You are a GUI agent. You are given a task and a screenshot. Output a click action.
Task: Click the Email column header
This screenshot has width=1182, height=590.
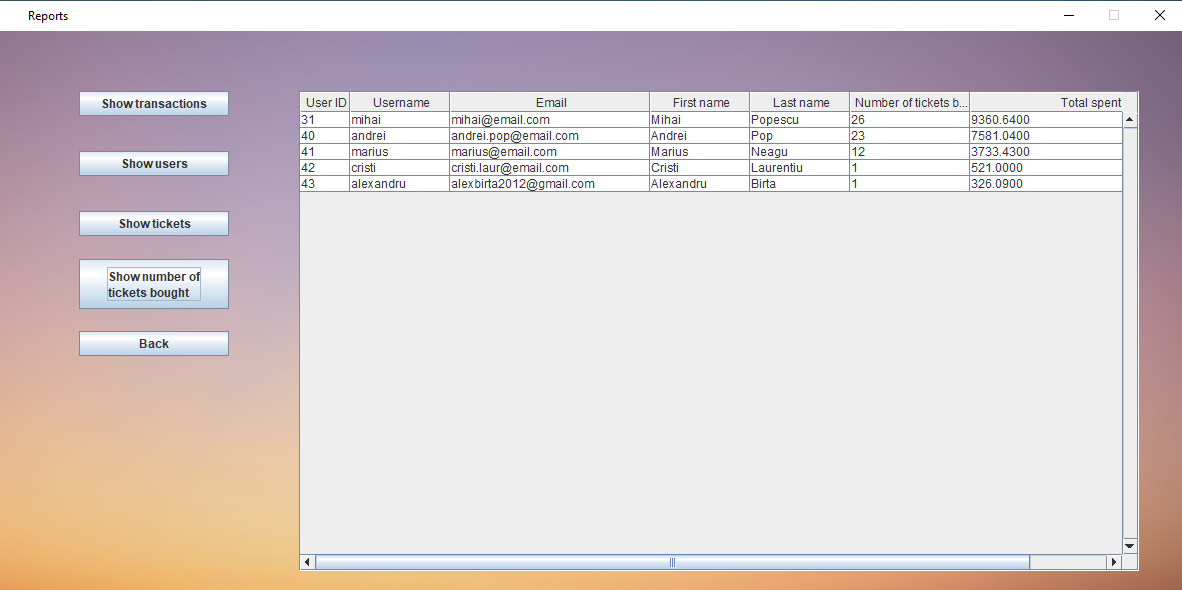pos(550,102)
